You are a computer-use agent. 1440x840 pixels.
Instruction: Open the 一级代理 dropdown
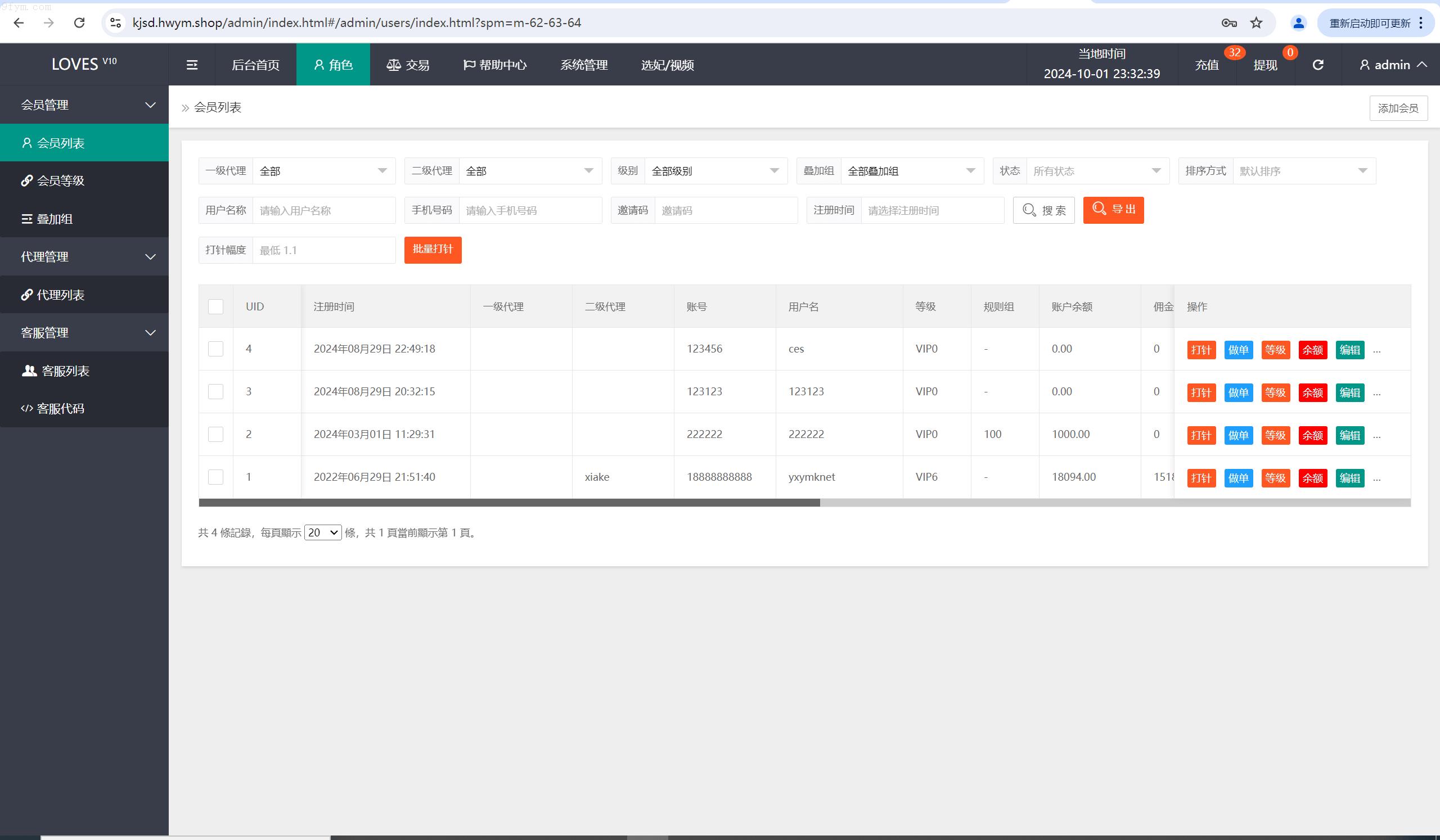click(323, 171)
